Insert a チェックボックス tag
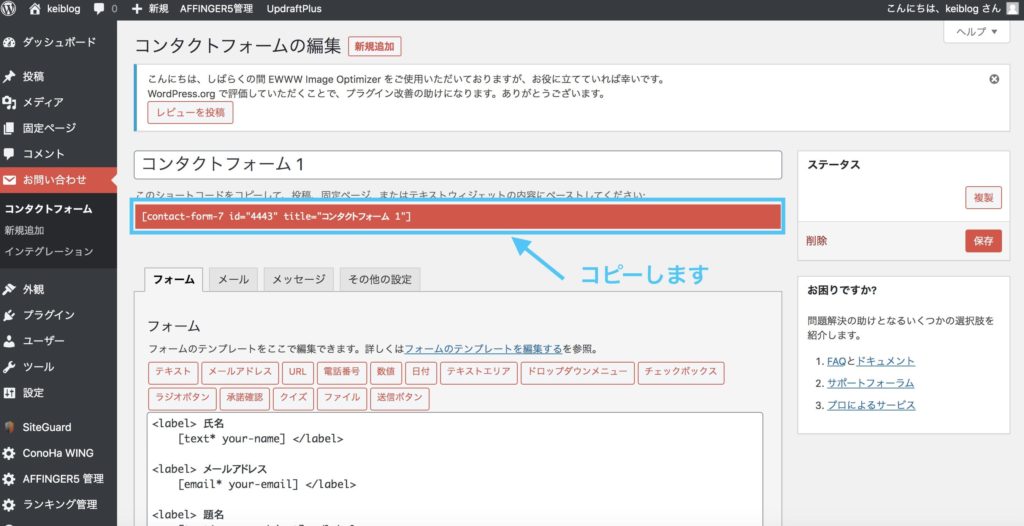The width and height of the screenshot is (1024, 526). point(681,372)
